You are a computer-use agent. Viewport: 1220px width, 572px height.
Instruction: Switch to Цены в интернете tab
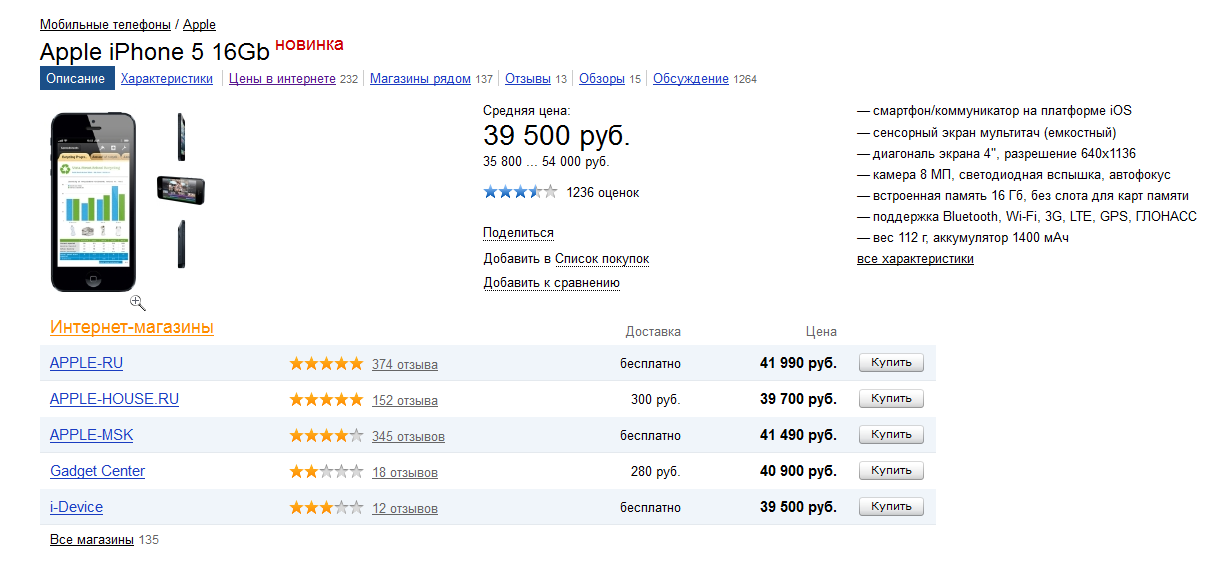pyautogui.click(x=282, y=79)
